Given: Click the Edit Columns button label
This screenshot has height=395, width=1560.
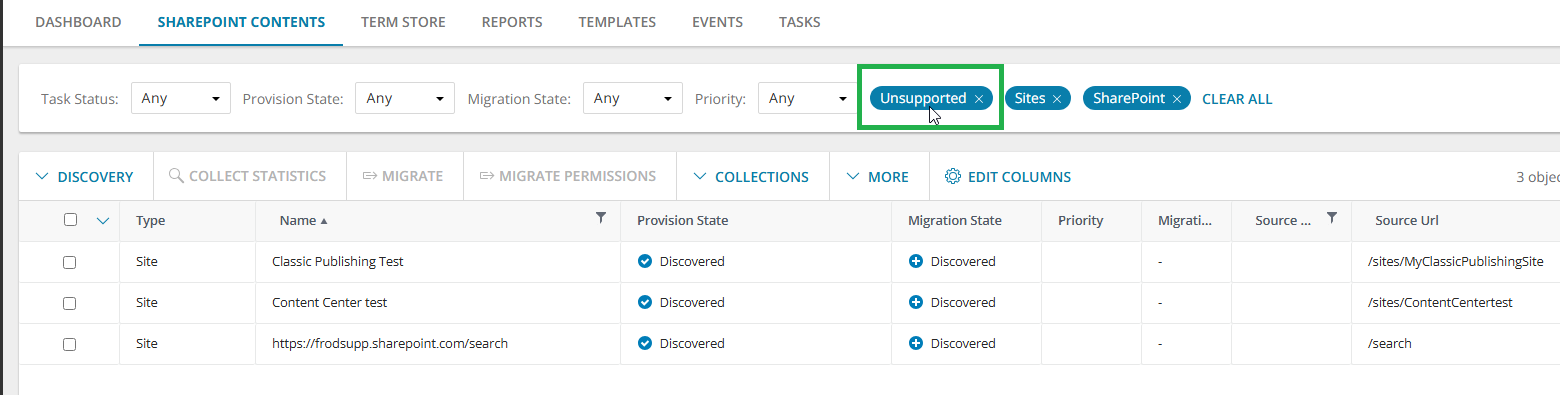Looking at the screenshot, I should (x=1019, y=177).
